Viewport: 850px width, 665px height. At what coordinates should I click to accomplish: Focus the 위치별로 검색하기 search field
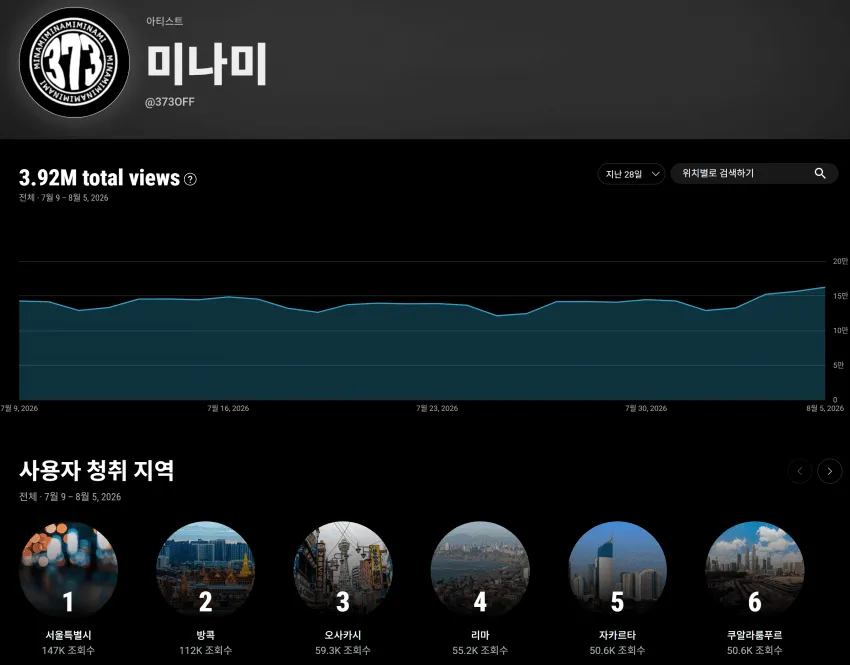pyautogui.click(x=754, y=173)
